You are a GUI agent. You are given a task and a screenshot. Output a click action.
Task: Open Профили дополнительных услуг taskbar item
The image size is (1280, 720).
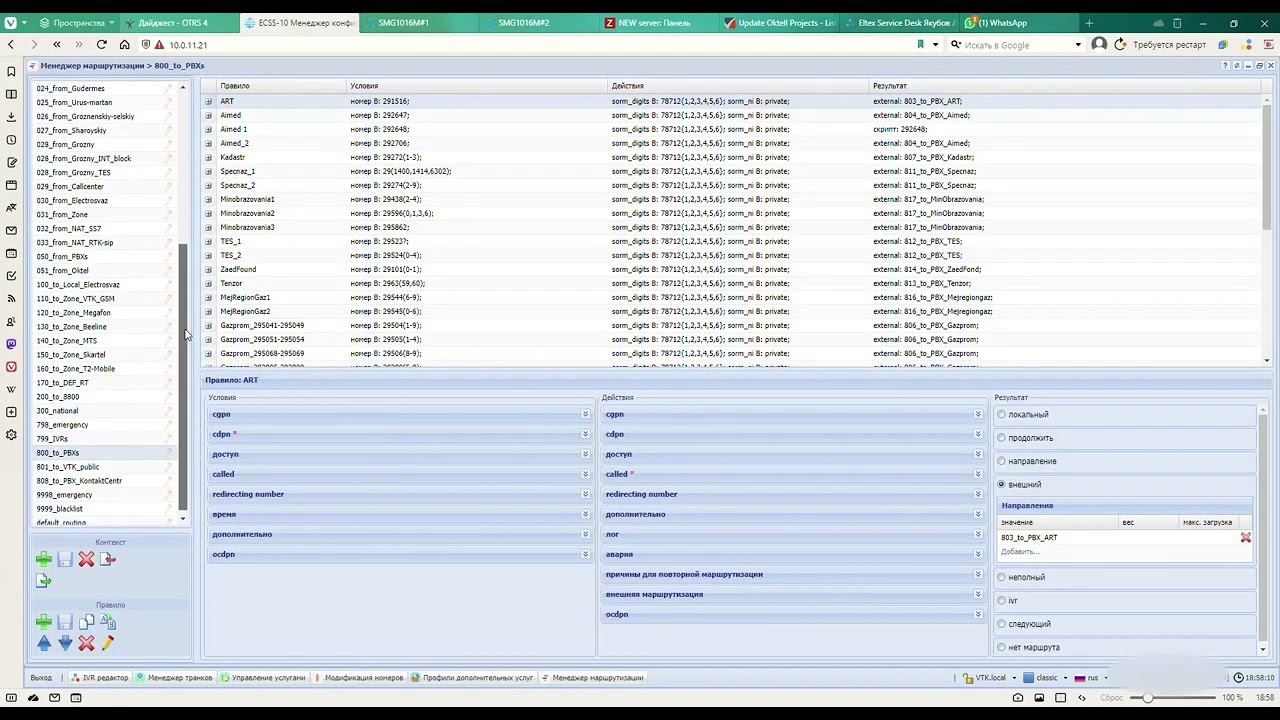[473, 678]
